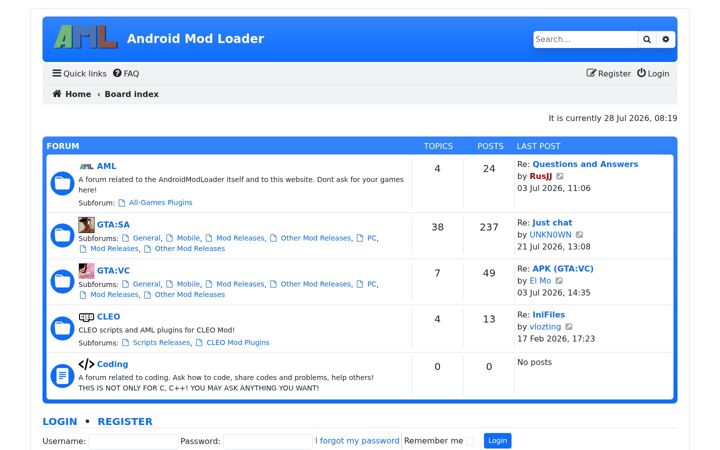Go to Board index breadcrumb
Viewport: 720px width, 450px height.
tap(131, 94)
